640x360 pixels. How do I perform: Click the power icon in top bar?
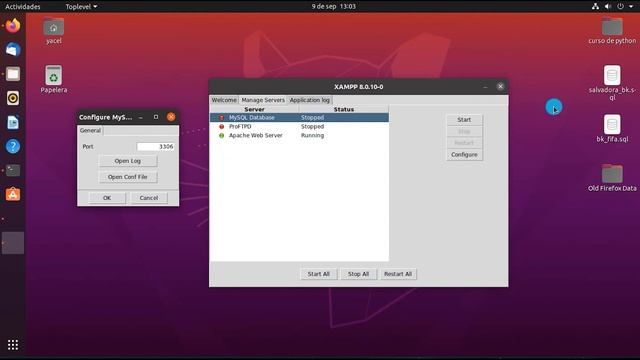pyautogui.click(x=620, y=6)
